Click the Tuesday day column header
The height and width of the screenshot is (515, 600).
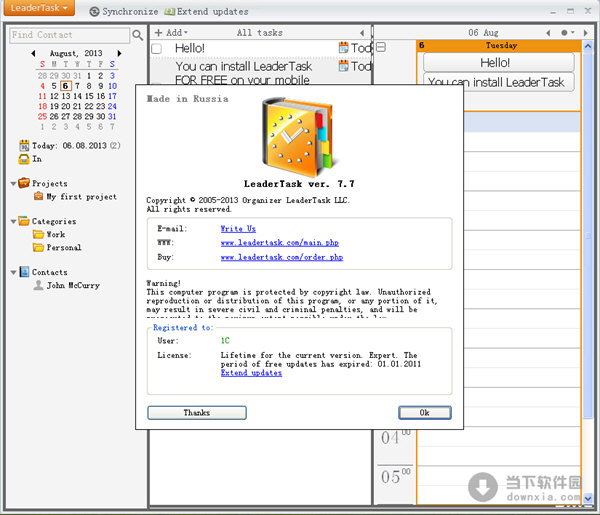[x=499, y=46]
